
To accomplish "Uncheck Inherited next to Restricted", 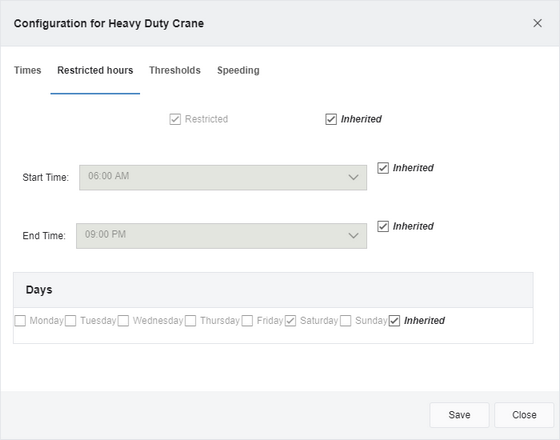I will coord(331,119).
